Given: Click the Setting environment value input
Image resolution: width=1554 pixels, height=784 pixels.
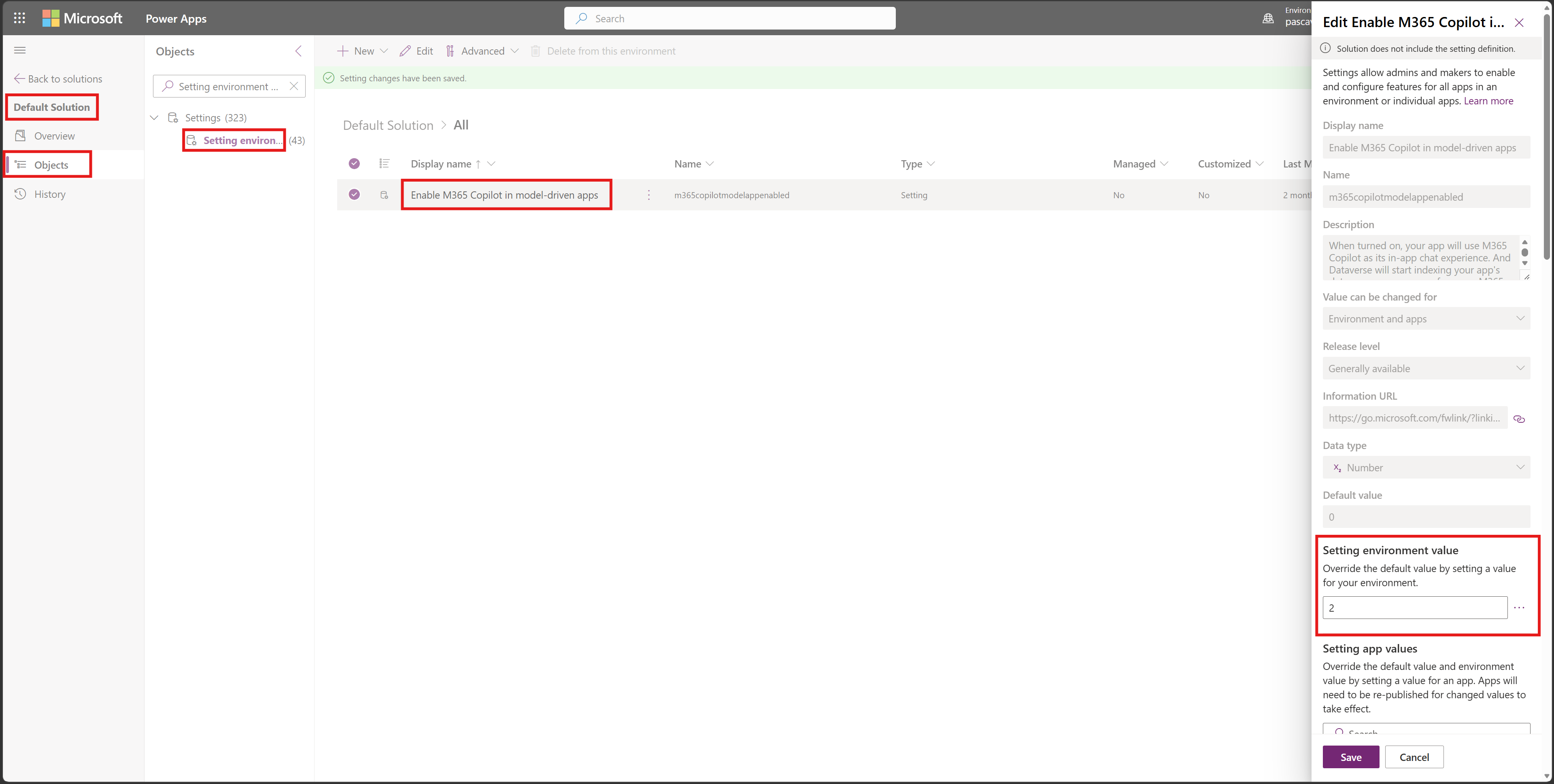Looking at the screenshot, I should 1415,607.
